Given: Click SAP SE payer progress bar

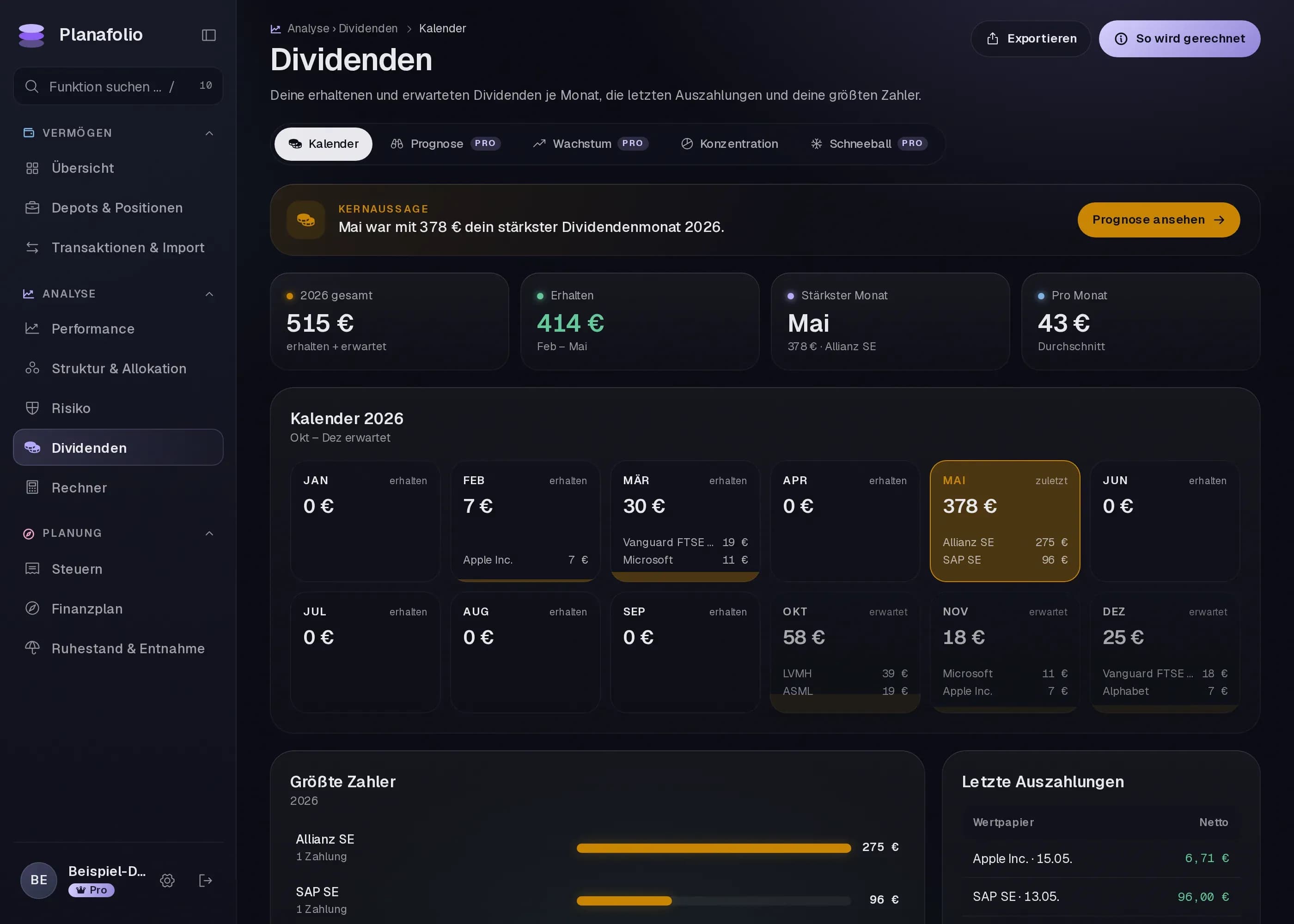Looking at the screenshot, I should coord(714,901).
